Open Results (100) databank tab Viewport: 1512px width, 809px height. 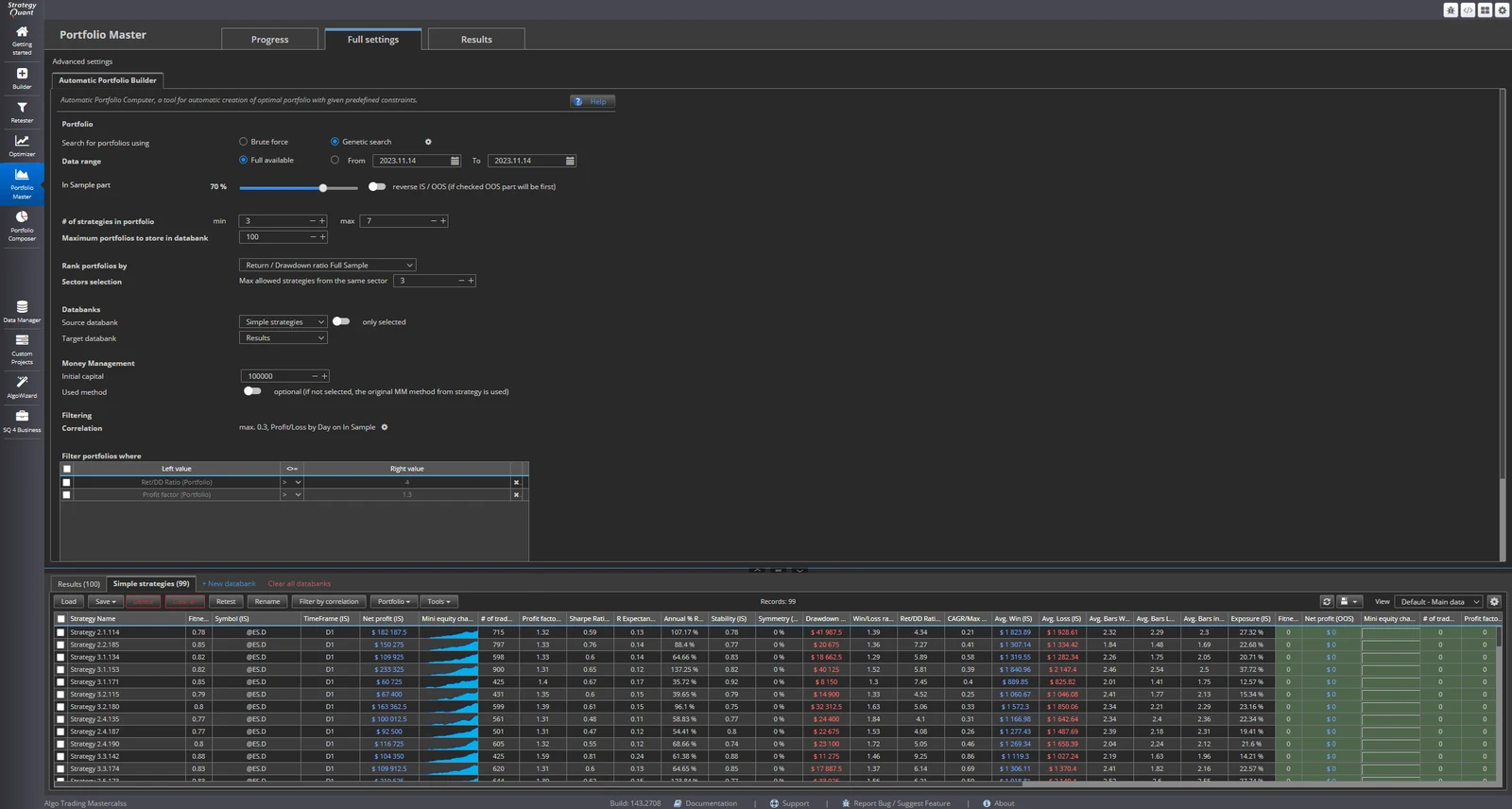tap(78, 583)
